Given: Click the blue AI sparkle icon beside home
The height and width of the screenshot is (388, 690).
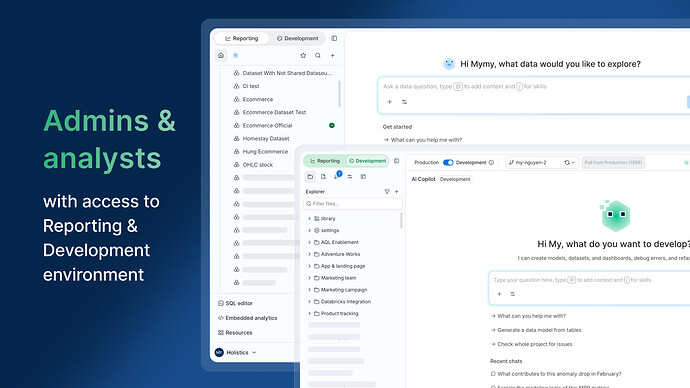Looking at the screenshot, I should tap(235, 55).
